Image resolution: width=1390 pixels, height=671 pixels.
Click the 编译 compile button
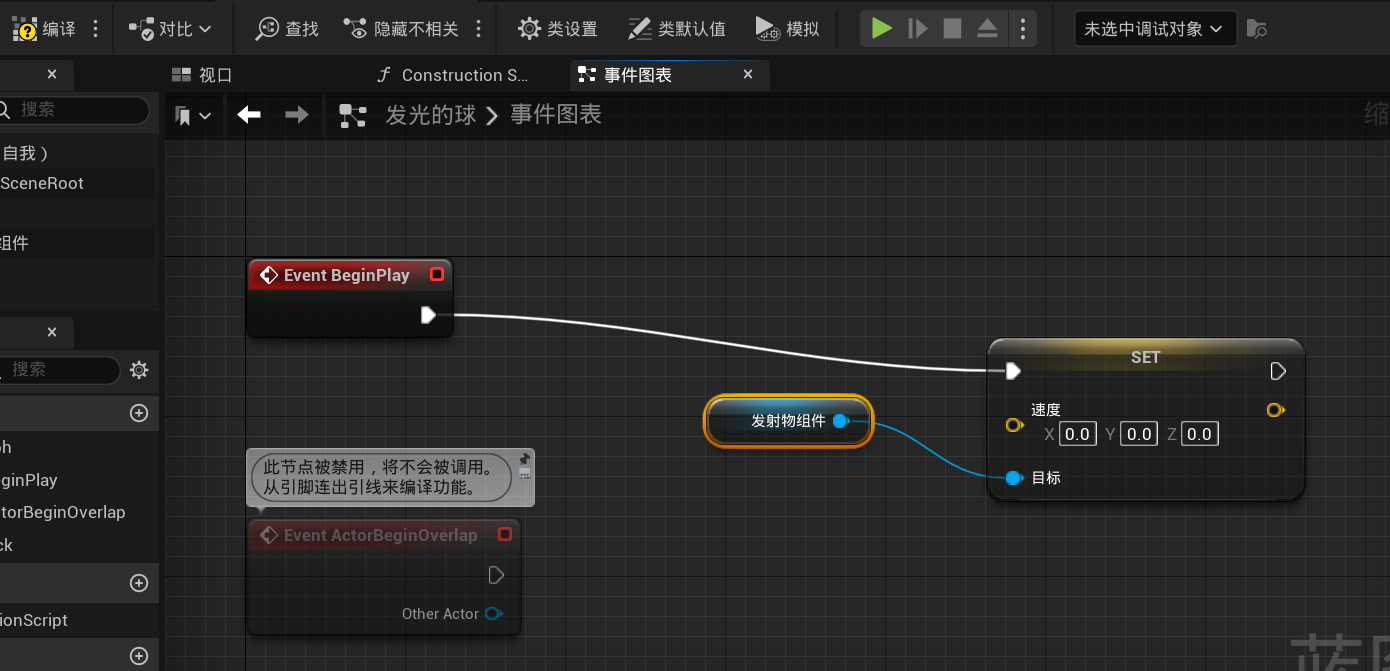[43, 29]
